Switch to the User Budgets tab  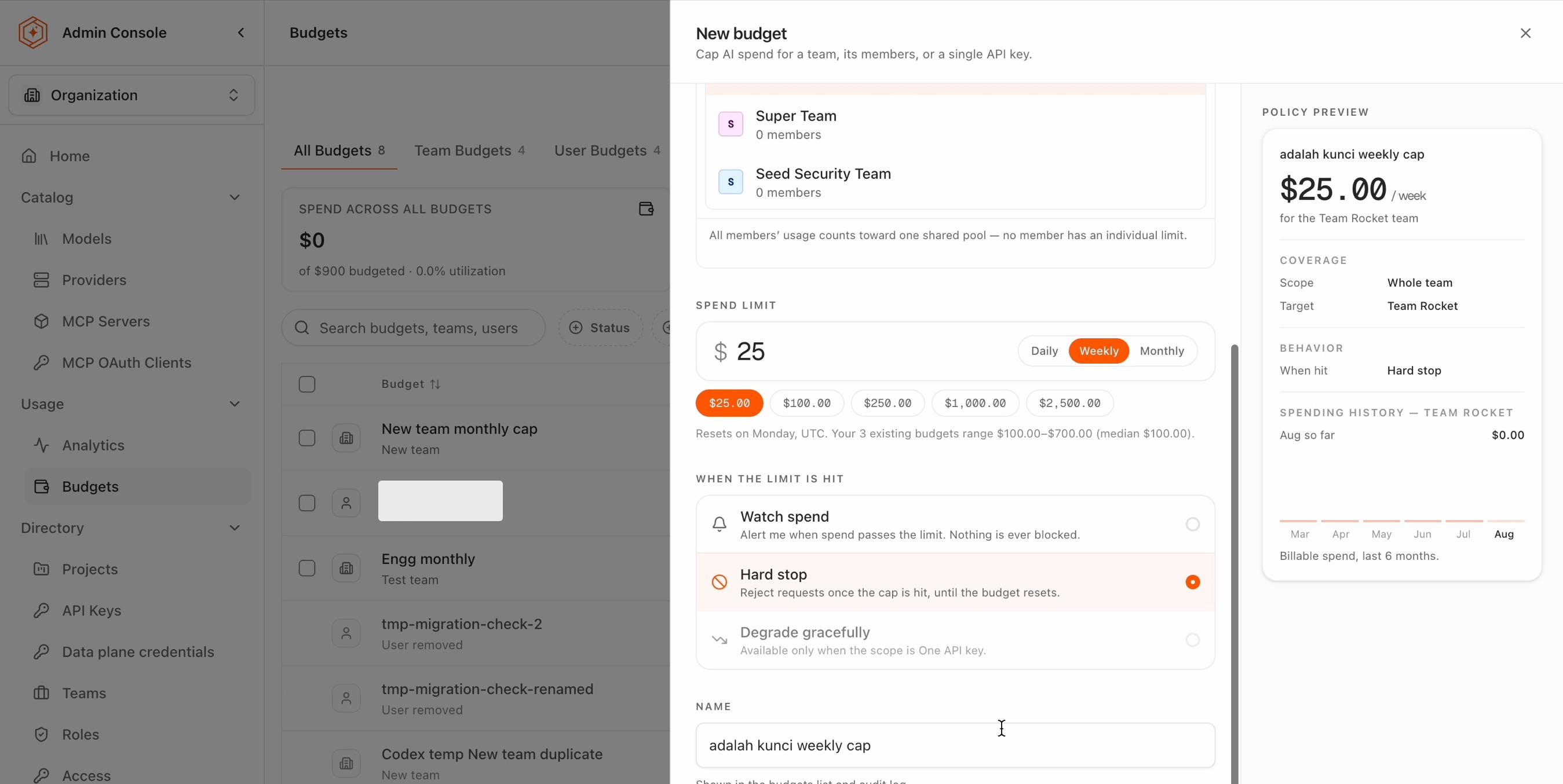click(x=607, y=151)
